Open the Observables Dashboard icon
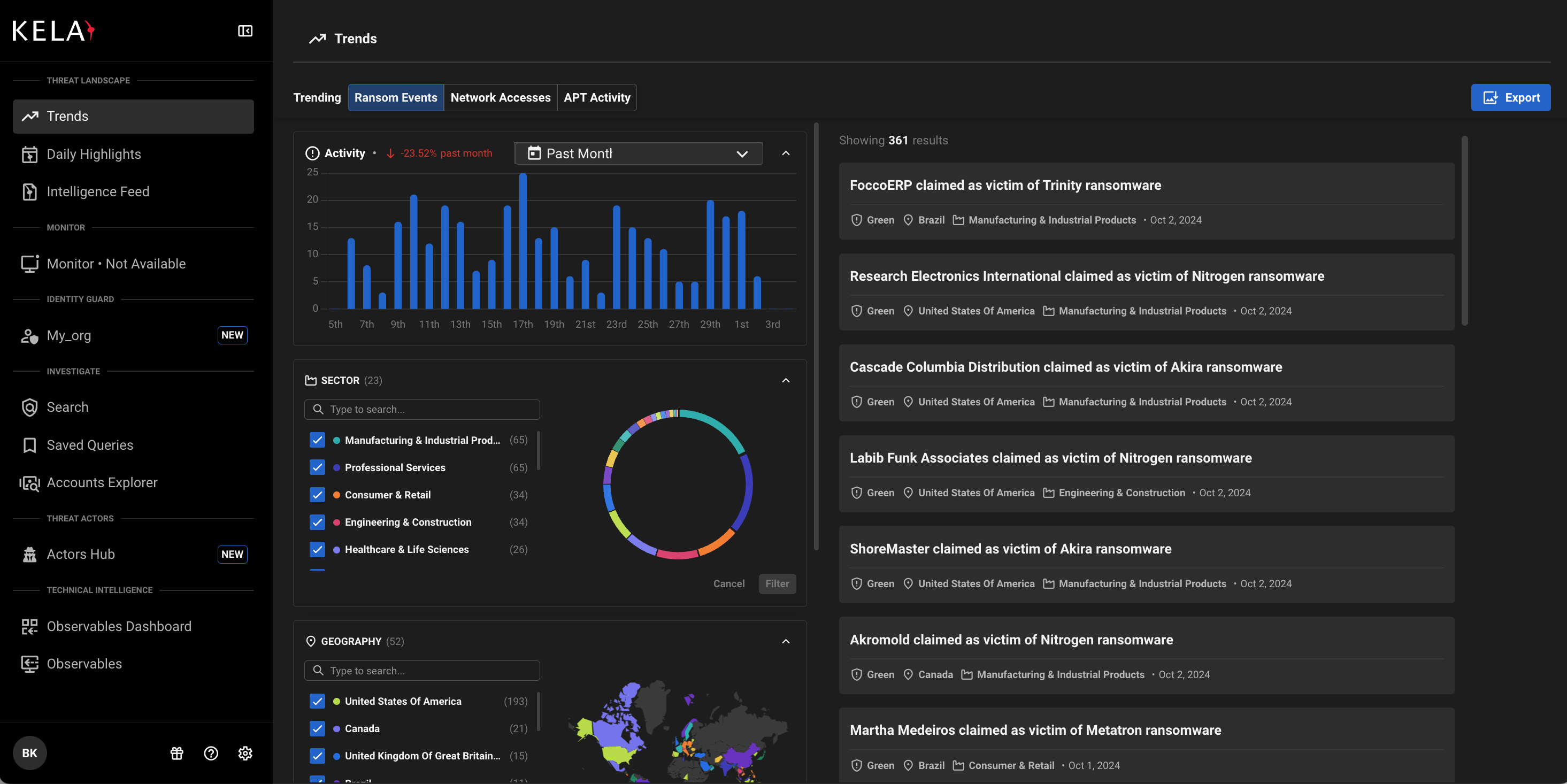1567x784 pixels. point(29,626)
